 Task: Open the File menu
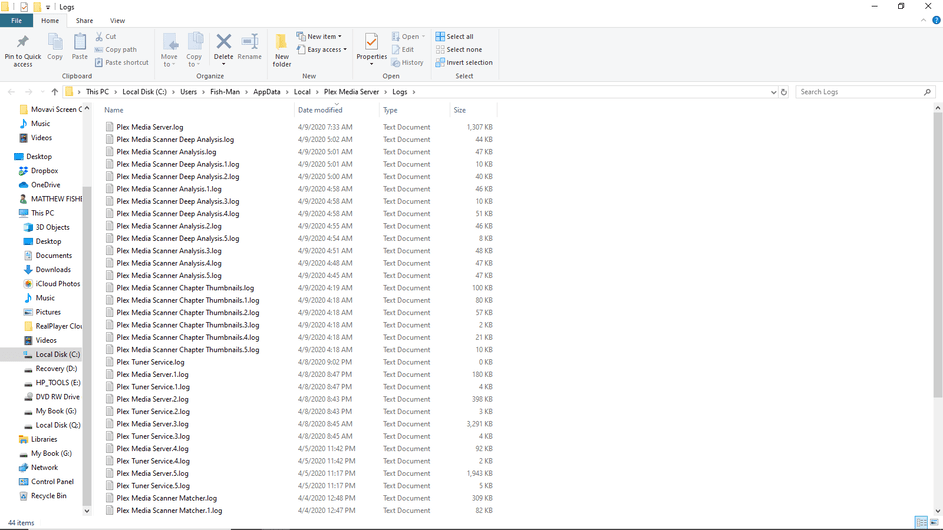click(x=16, y=20)
